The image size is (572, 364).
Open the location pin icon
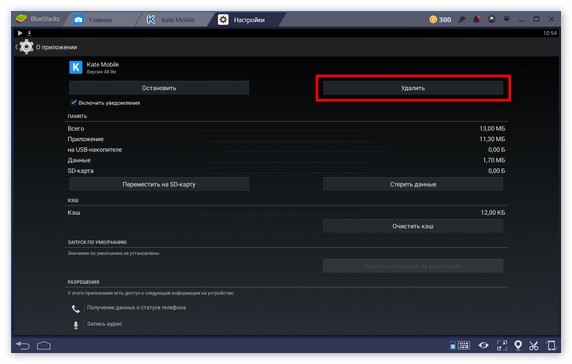click(518, 345)
